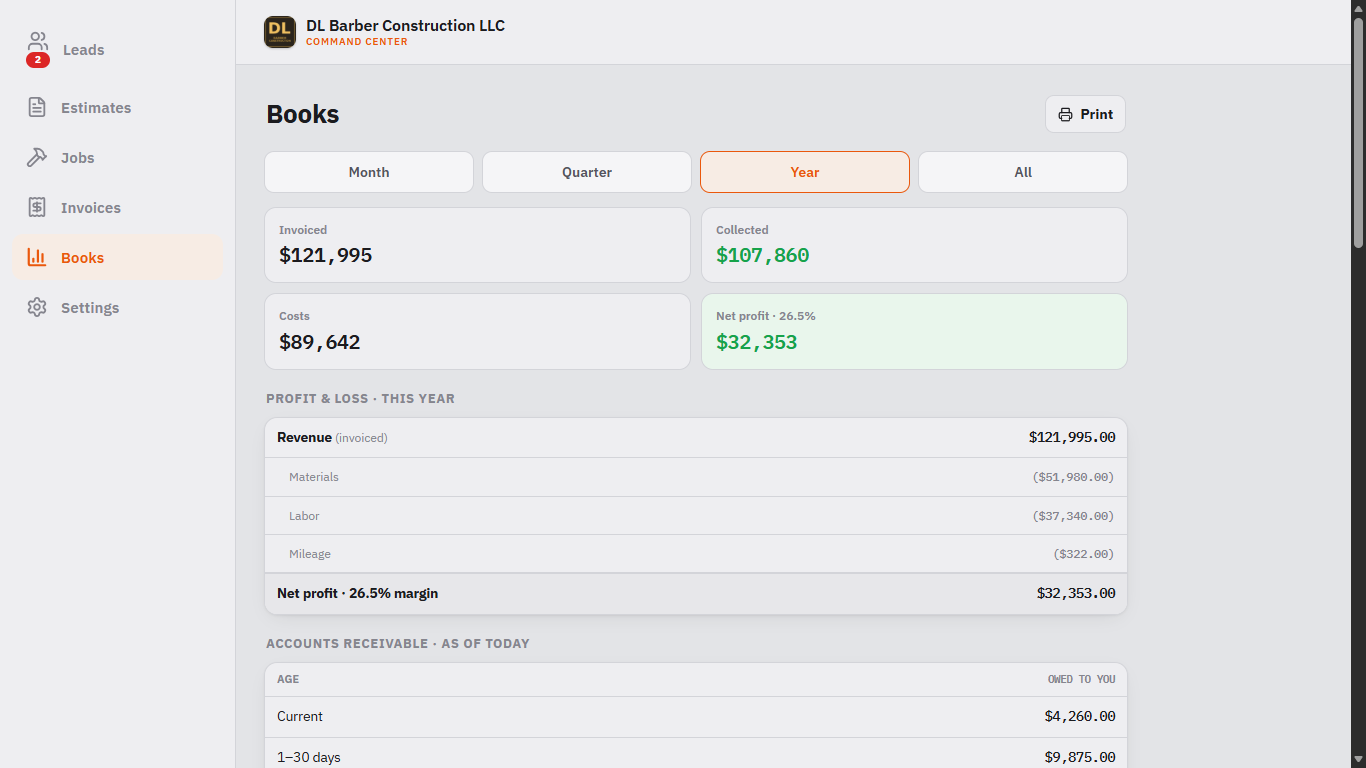Click the Net profit 26.5% margin row
1366x768 pixels.
click(x=696, y=593)
